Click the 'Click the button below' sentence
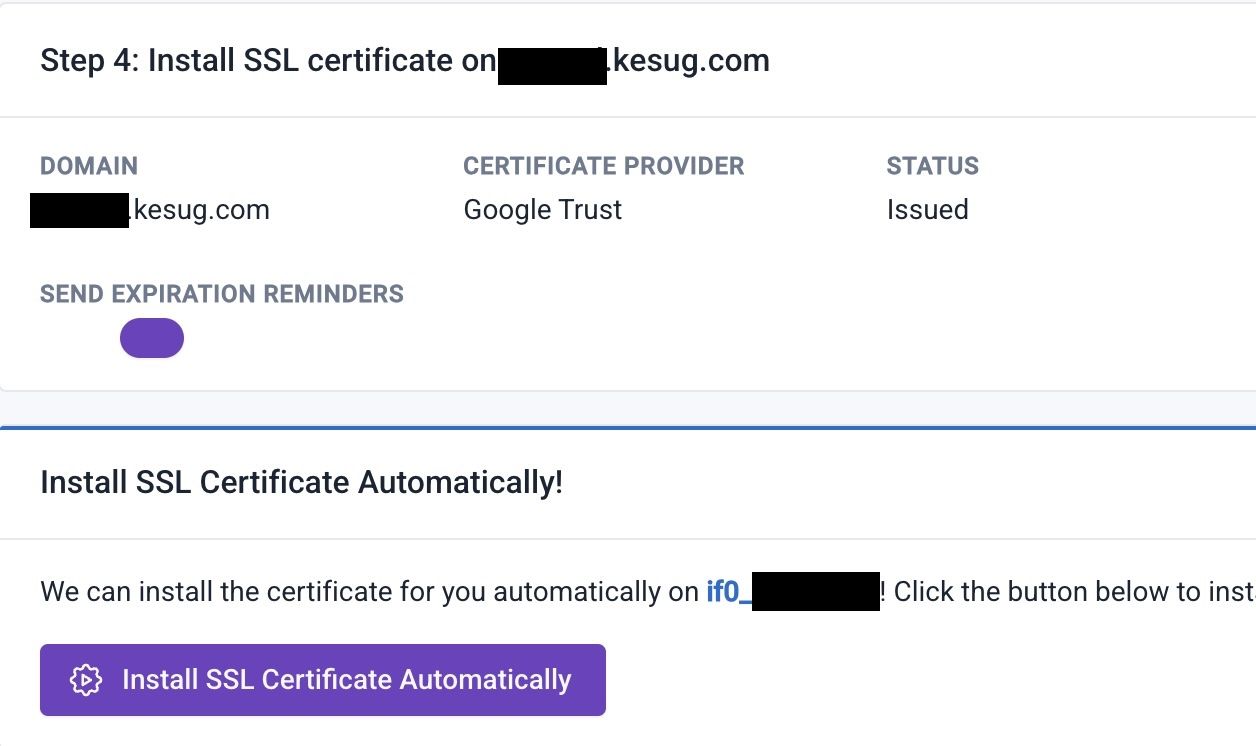This screenshot has width=1256, height=746. click(1070, 592)
